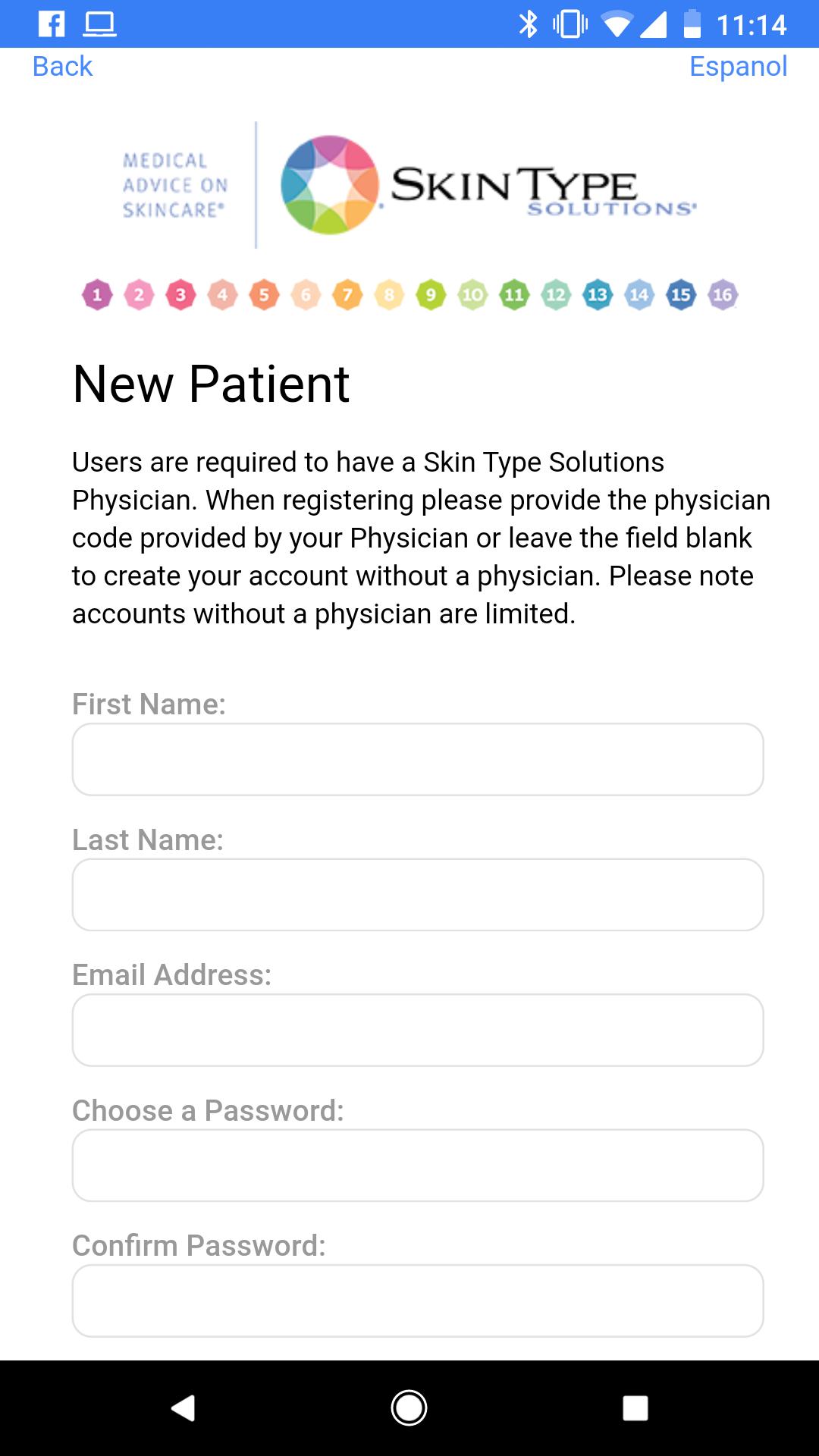This screenshot has height=1456, width=819.
Task: Tap the number 11 skin type badge
Action: click(514, 295)
